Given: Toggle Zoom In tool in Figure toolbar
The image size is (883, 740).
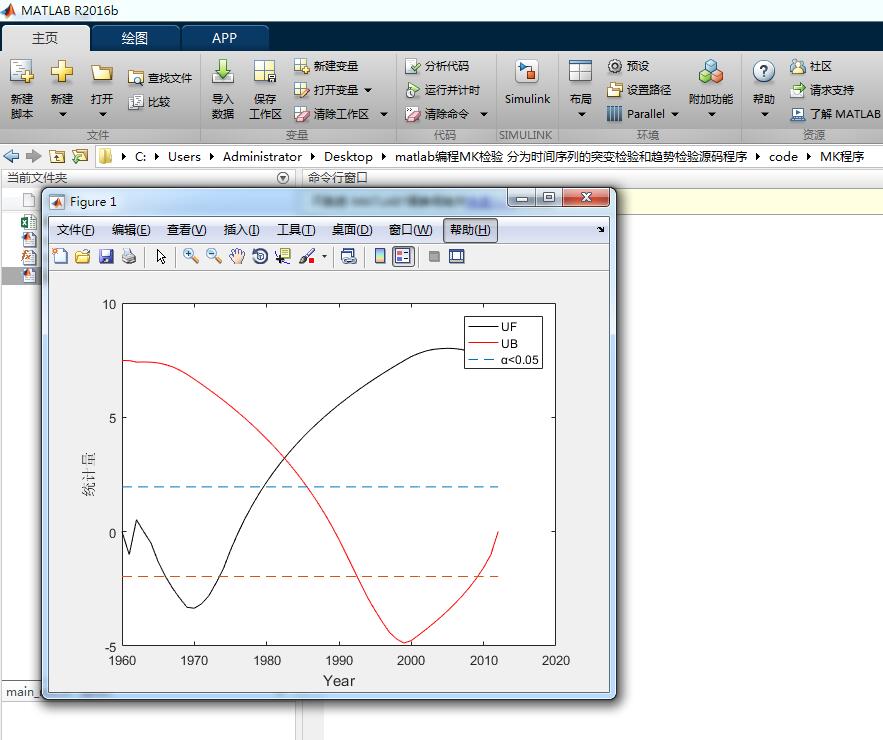Looking at the screenshot, I should [191, 256].
